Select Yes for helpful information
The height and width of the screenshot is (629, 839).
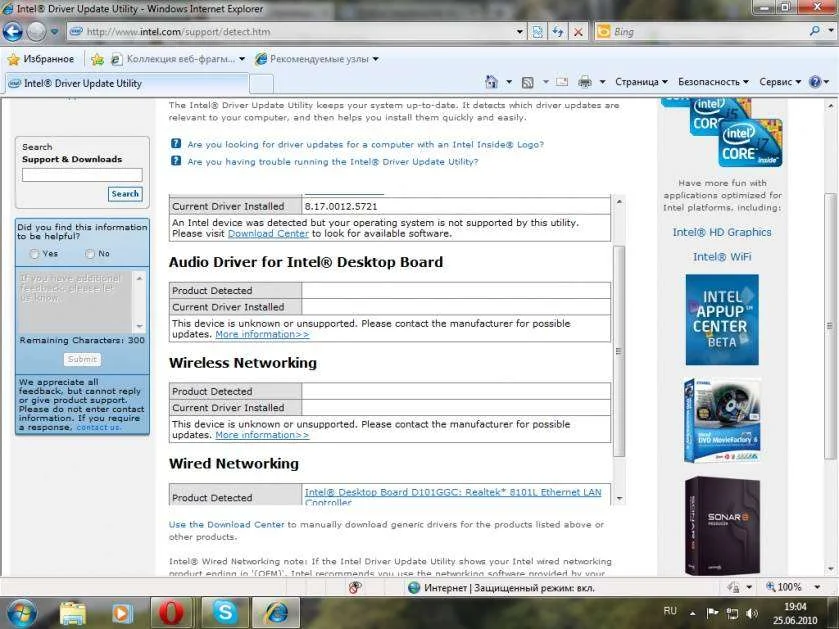coord(34,254)
